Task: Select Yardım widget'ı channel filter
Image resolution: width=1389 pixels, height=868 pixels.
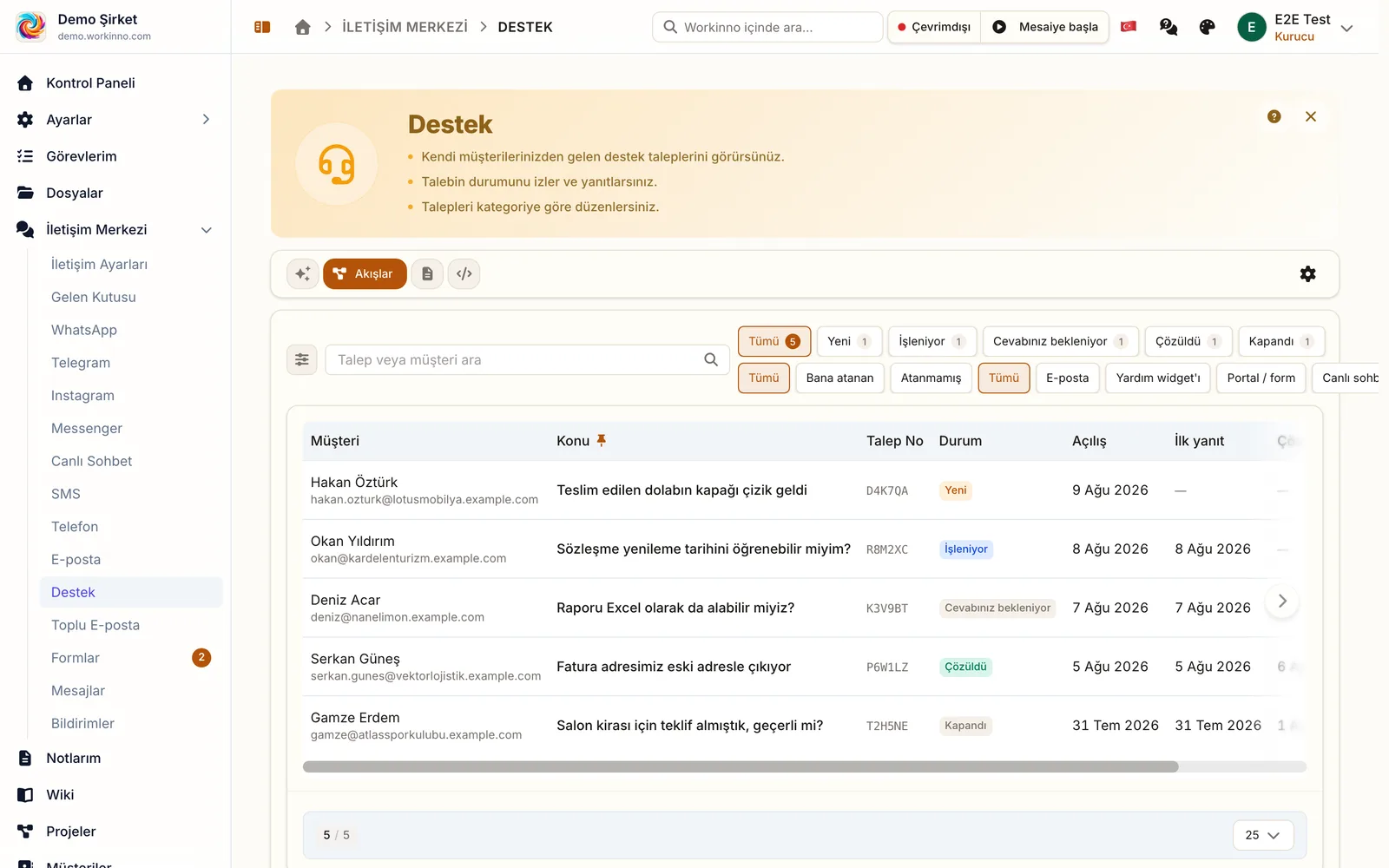Action: [x=1157, y=378]
